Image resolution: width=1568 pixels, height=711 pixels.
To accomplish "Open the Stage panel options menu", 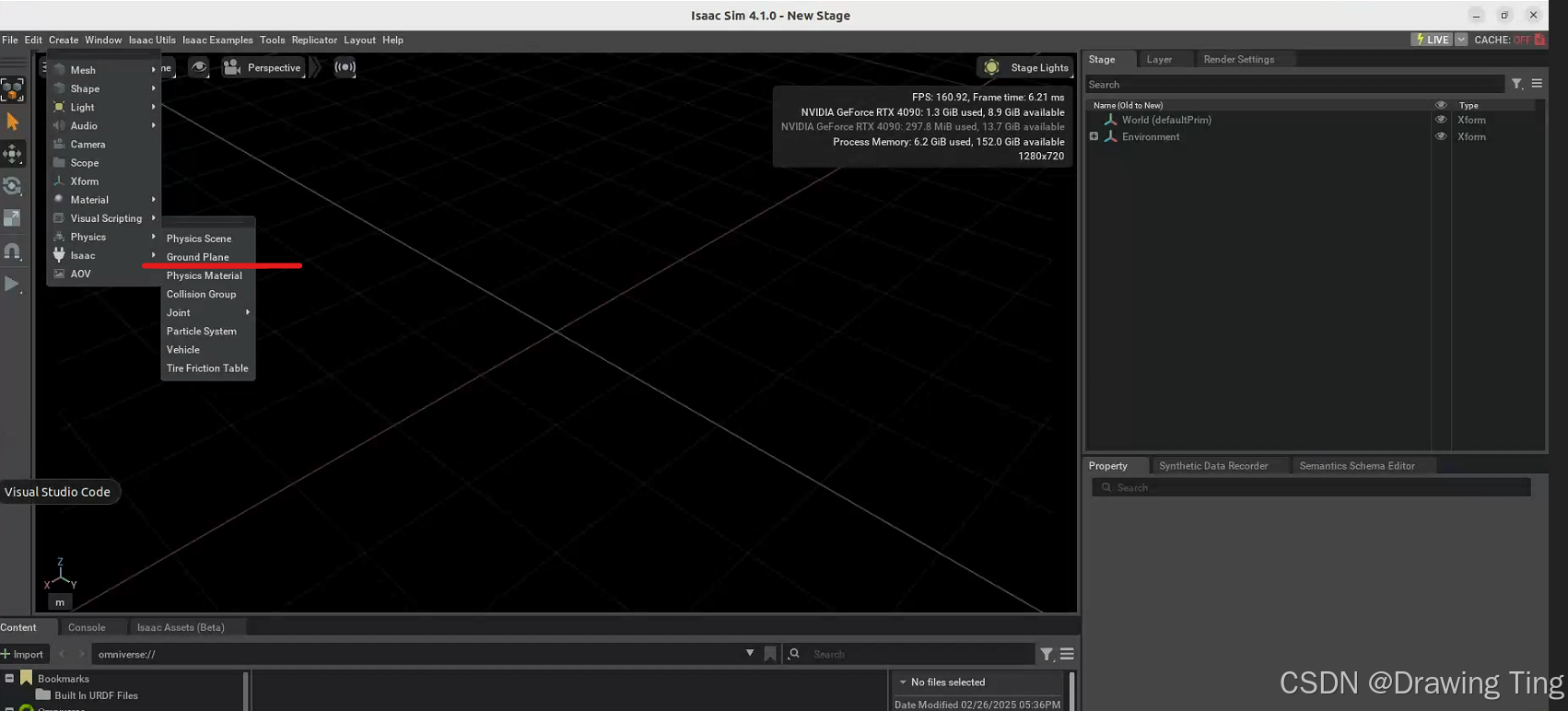I will coord(1537,84).
